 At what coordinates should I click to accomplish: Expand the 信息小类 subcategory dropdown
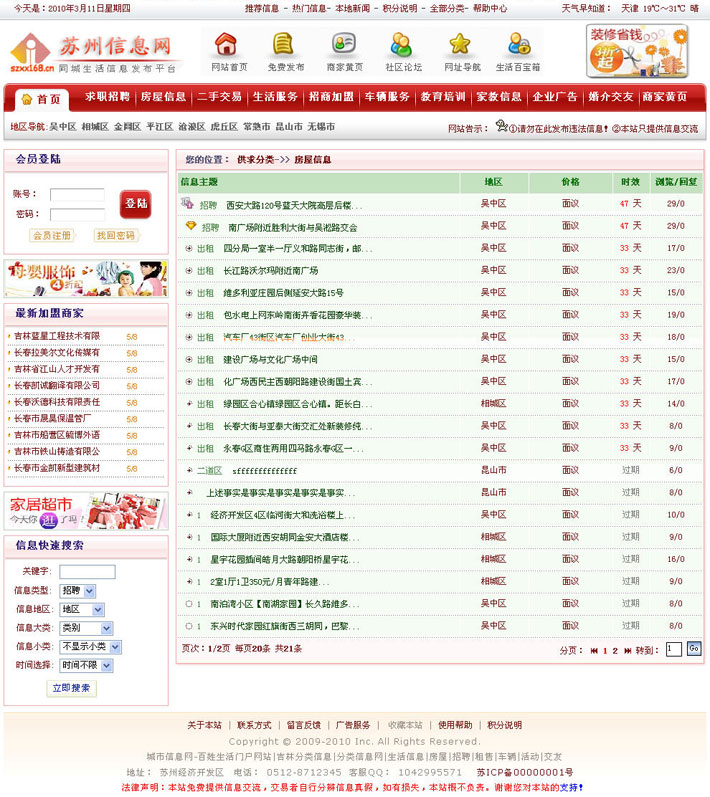90,647
